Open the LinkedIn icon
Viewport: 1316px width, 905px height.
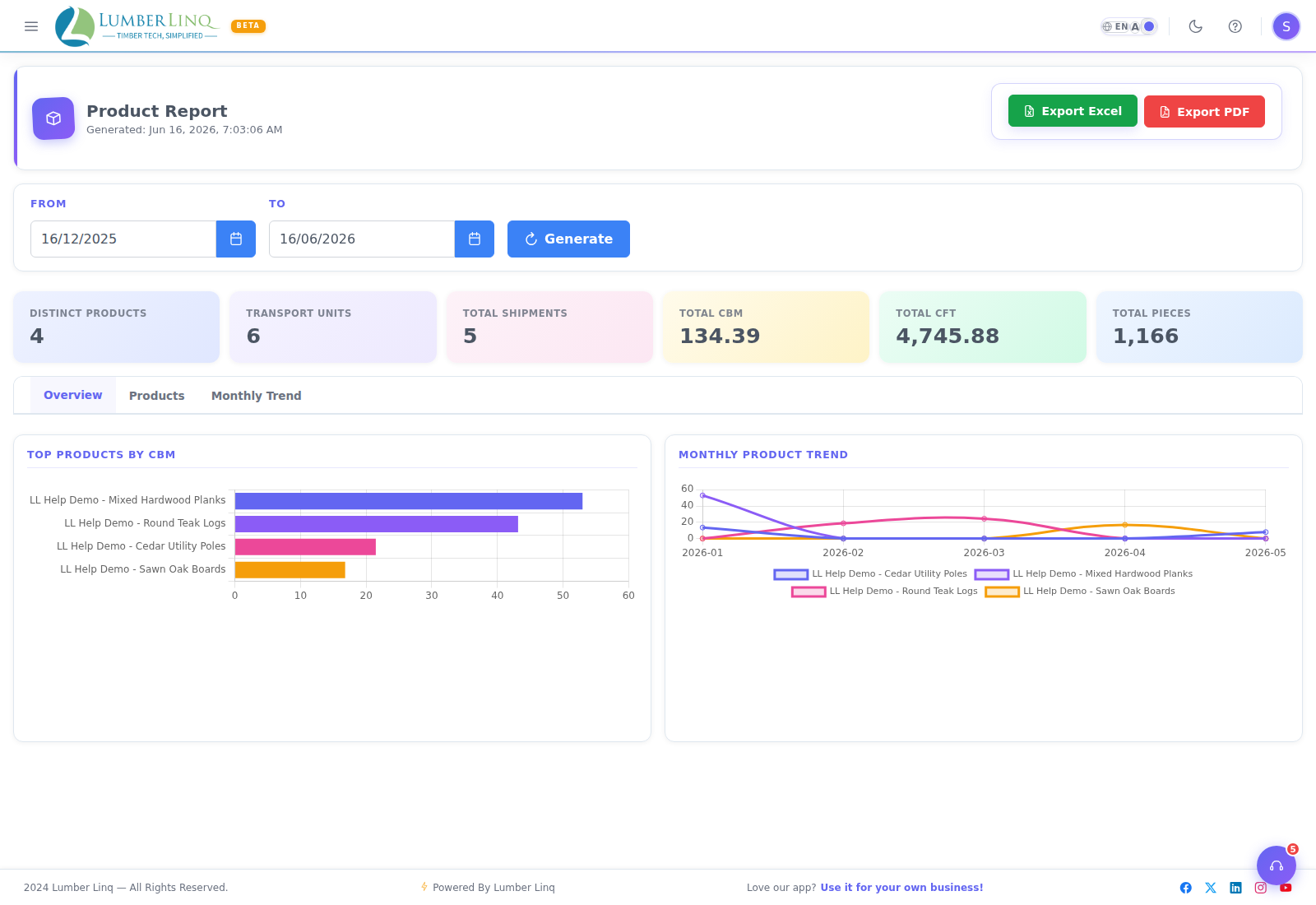click(x=1235, y=888)
